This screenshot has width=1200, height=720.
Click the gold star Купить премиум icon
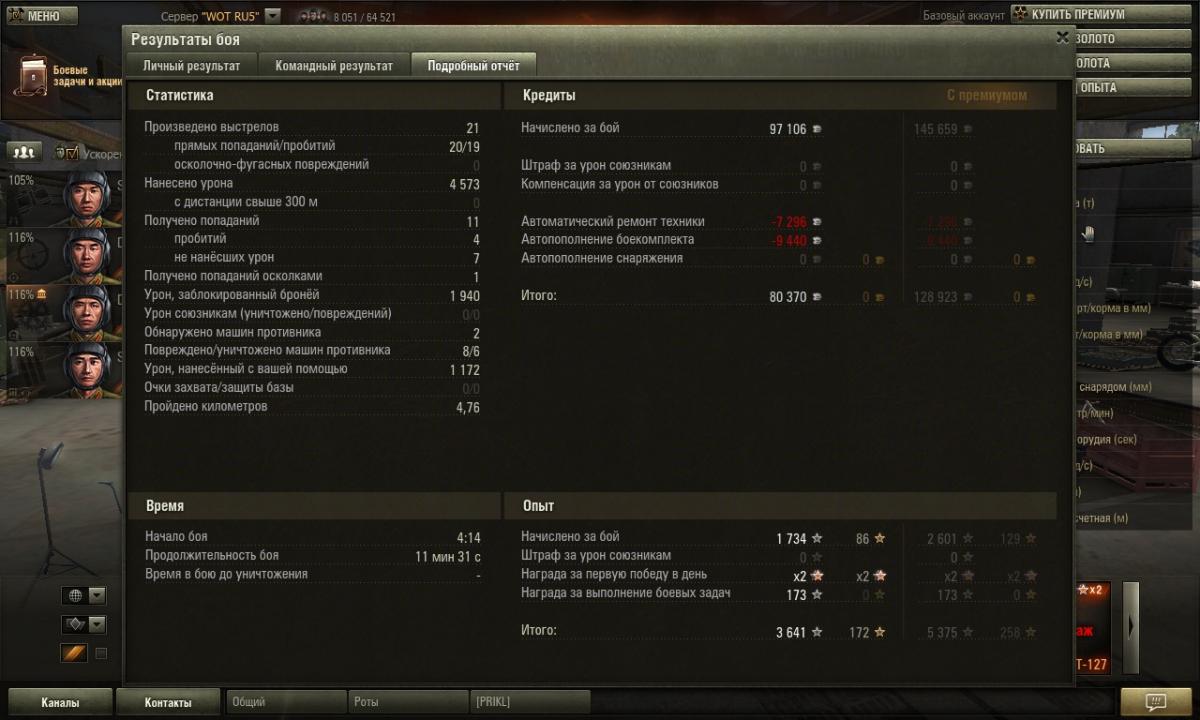(x=1020, y=14)
